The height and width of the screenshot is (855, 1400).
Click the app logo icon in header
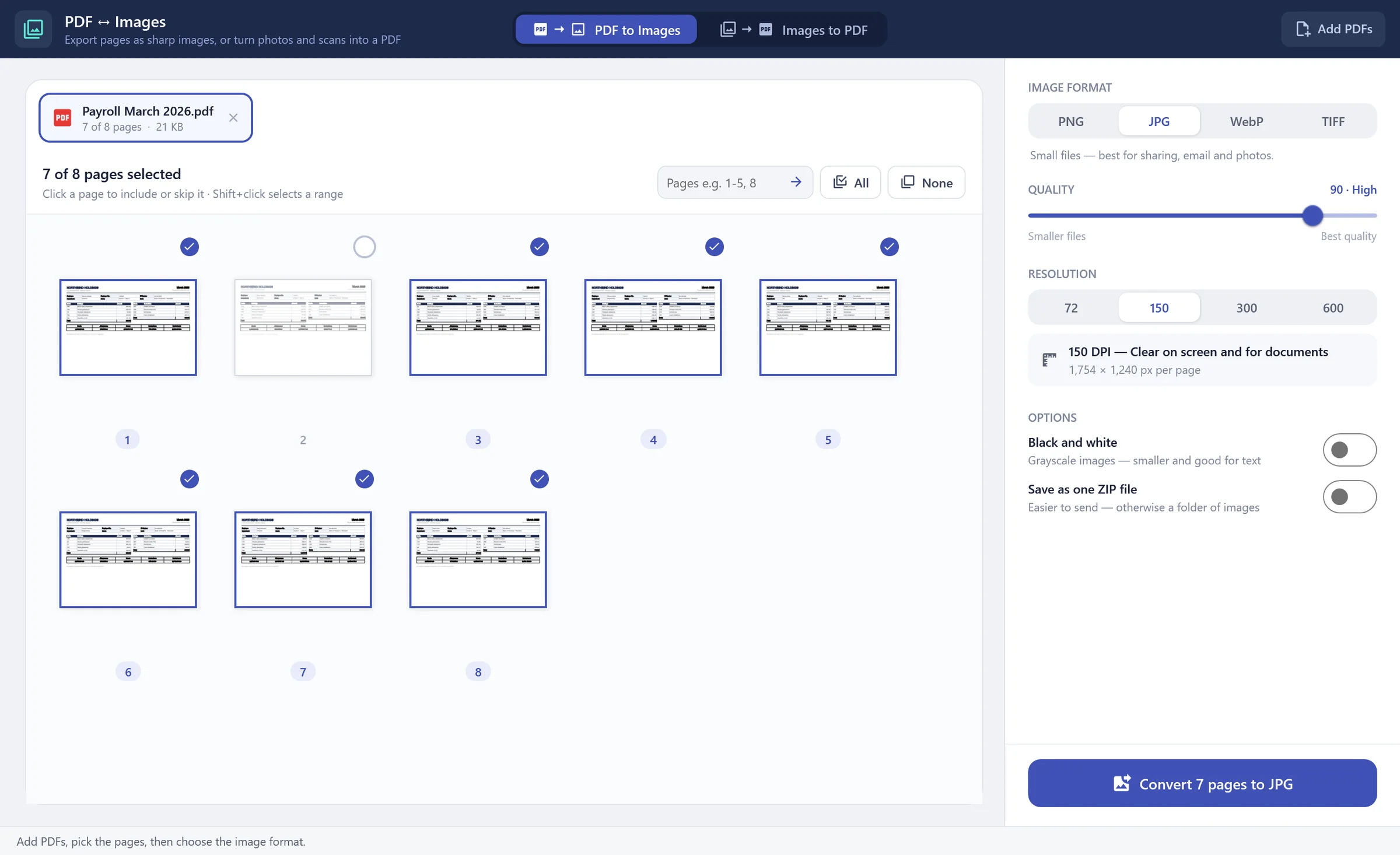(33, 29)
